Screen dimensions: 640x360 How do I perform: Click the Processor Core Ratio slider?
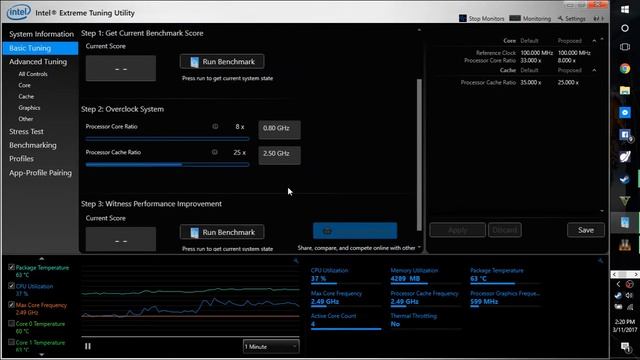[x=167, y=139]
